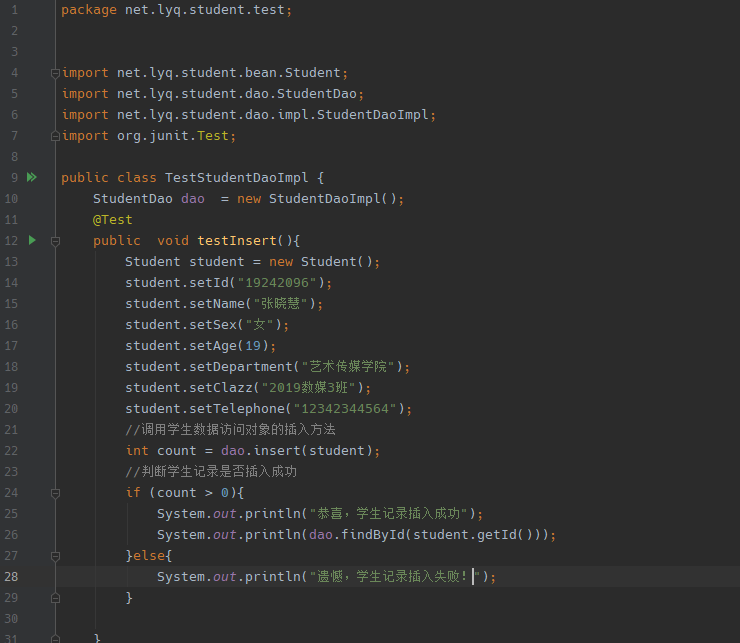
Task: Click line number 22 in gutter
Action: (x=11, y=451)
